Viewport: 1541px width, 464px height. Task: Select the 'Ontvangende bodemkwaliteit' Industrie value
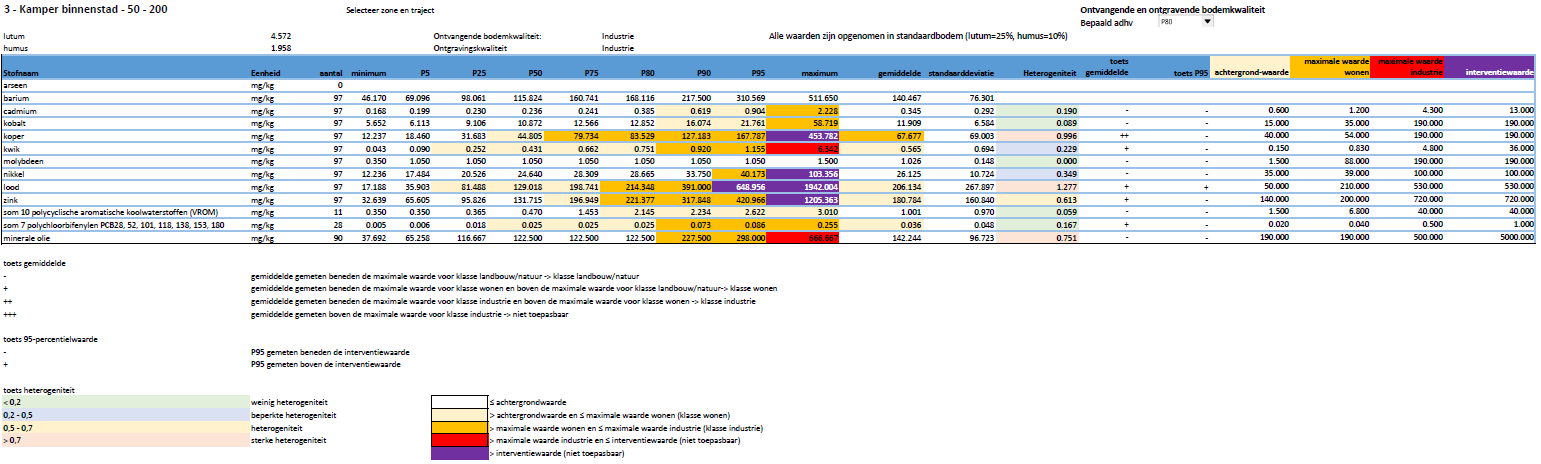click(x=617, y=36)
